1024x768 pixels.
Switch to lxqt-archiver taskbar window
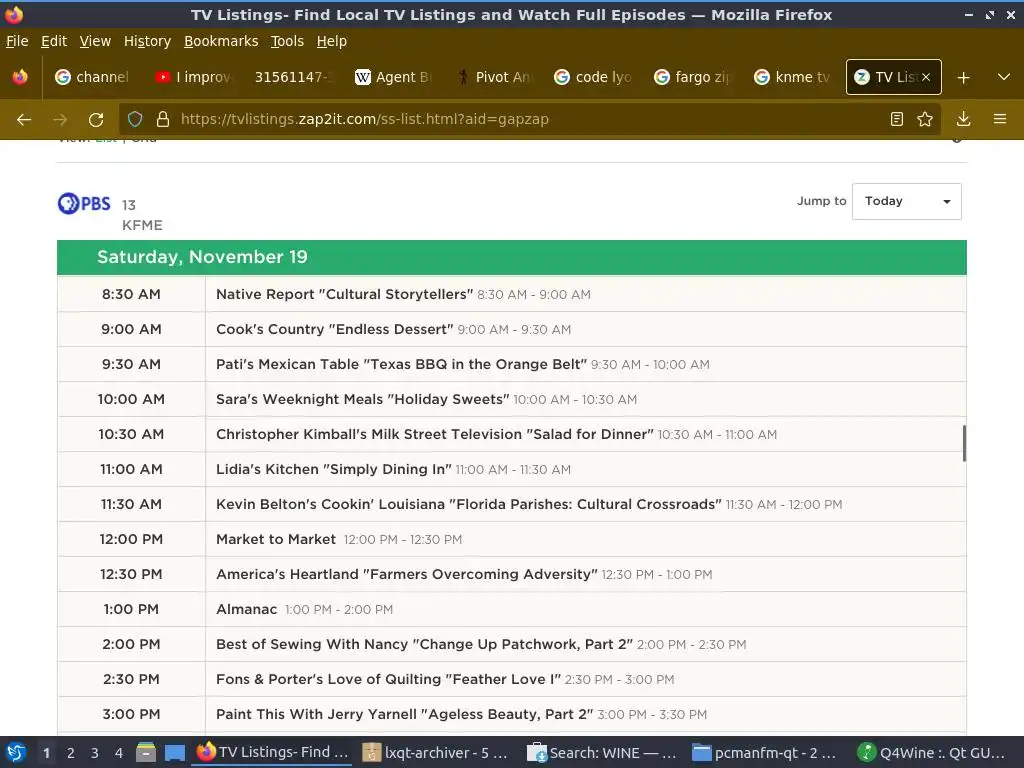tap(436, 752)
